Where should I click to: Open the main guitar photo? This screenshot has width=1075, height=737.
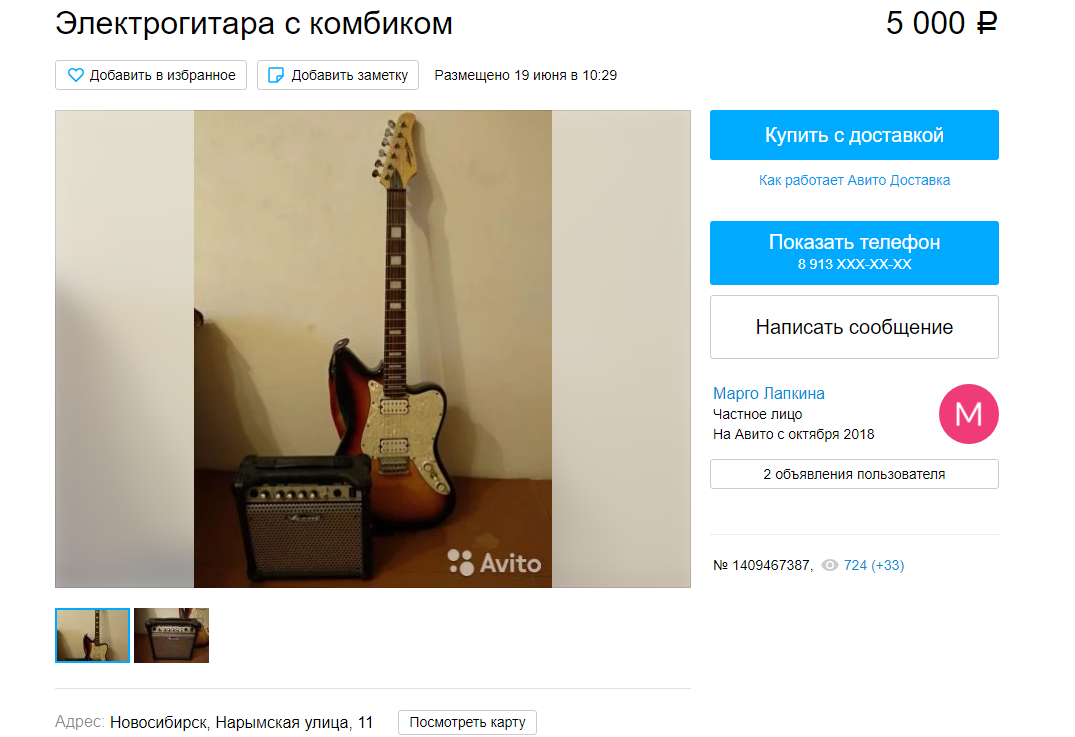373,349
